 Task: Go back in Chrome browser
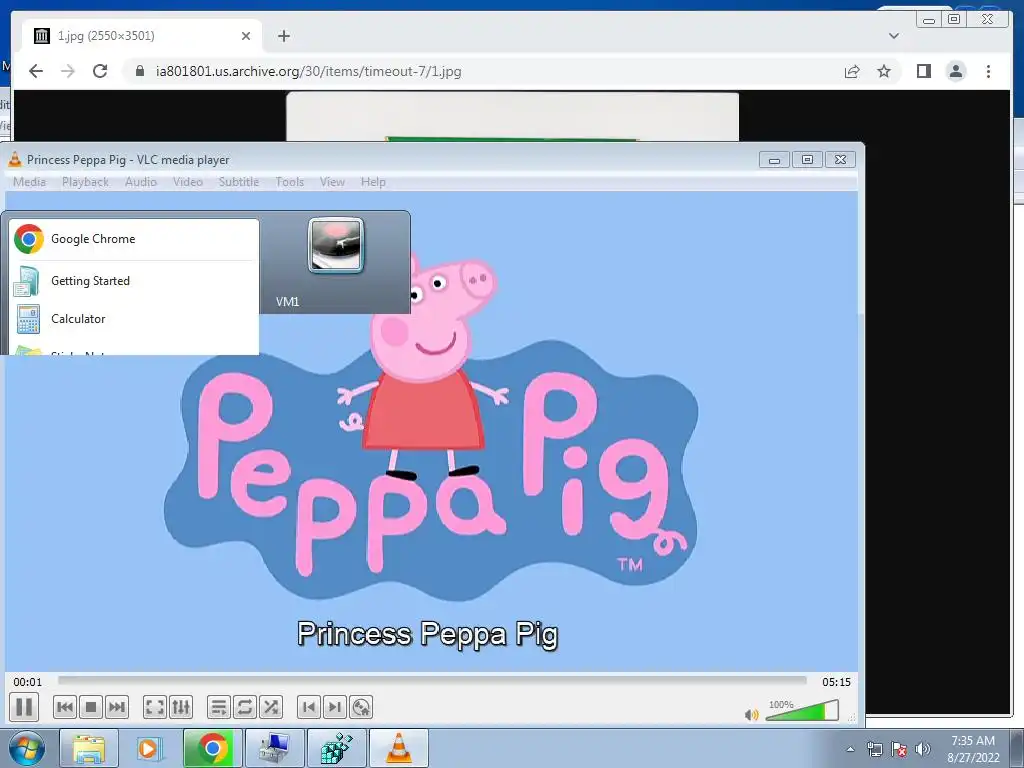pyautogui.click(x=36, y=71)
